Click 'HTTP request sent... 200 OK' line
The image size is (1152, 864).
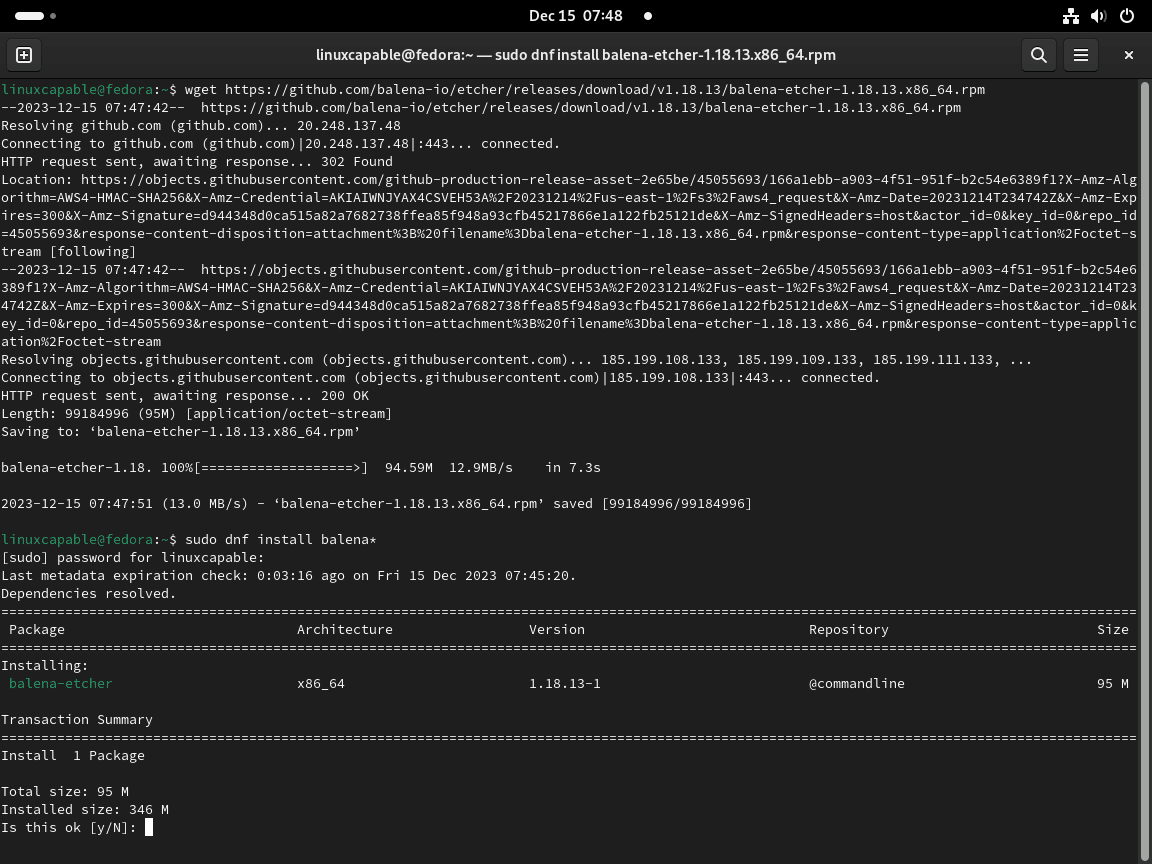point(184,395)
